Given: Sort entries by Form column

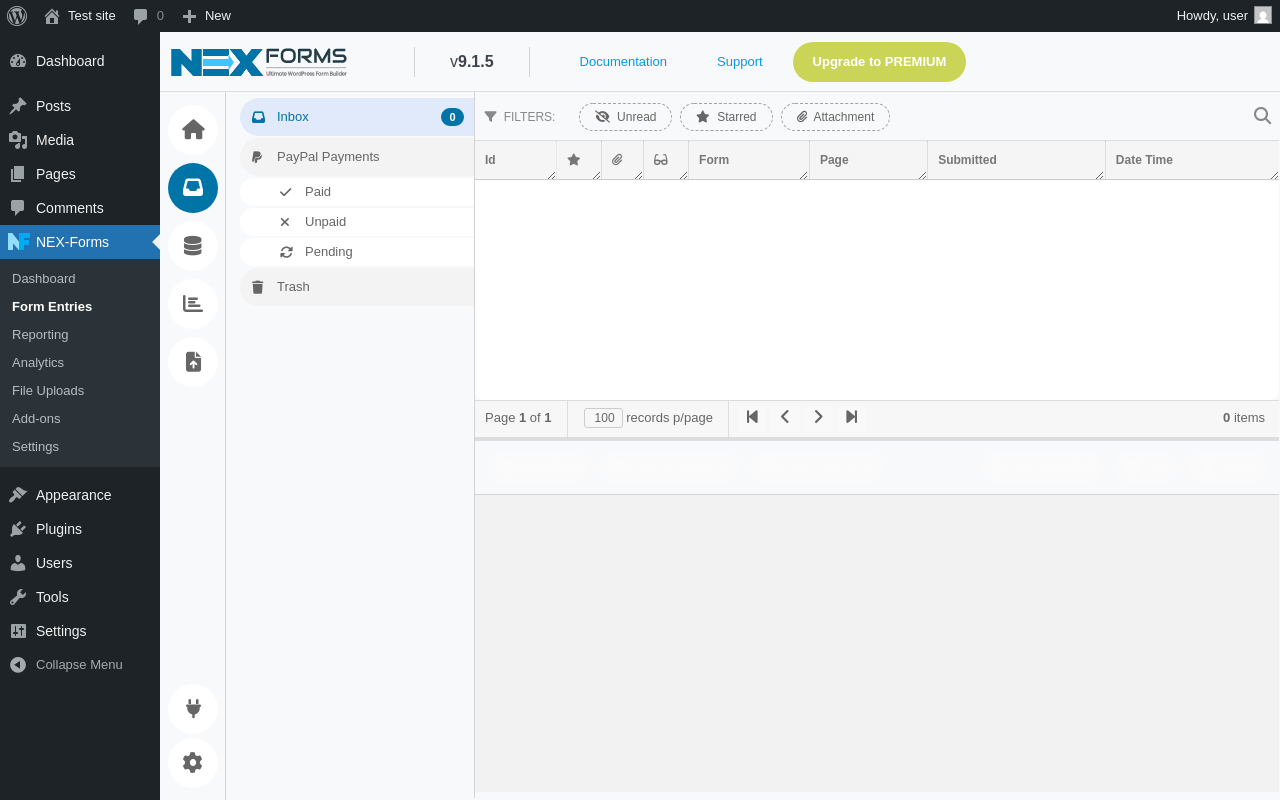Looking at the screenshot, I should pos(749,160).
